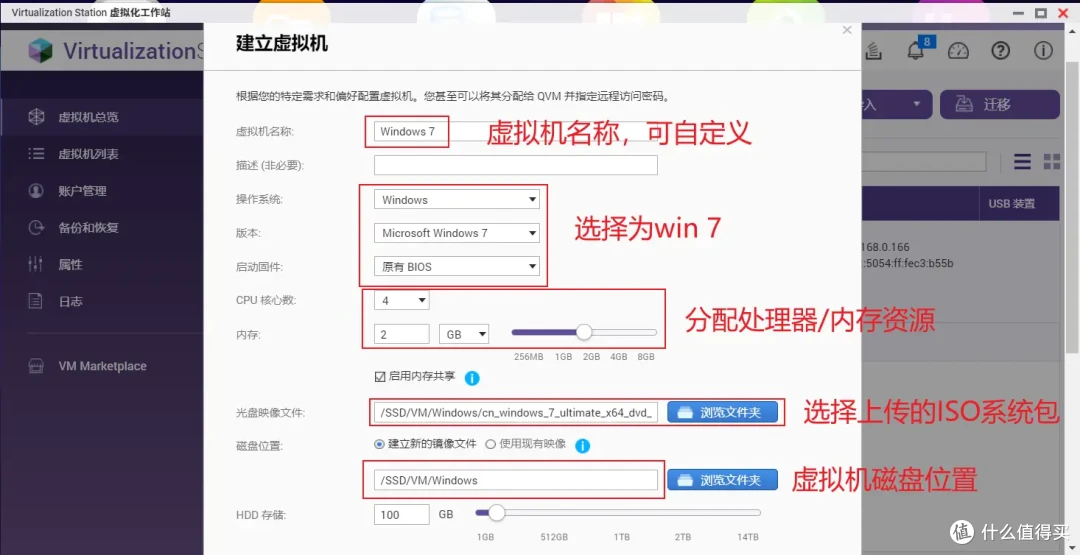Screen dimensions: 1080x555
Task: Click the 备份和恢复 clock icon
Action: (x=36, y=227)
